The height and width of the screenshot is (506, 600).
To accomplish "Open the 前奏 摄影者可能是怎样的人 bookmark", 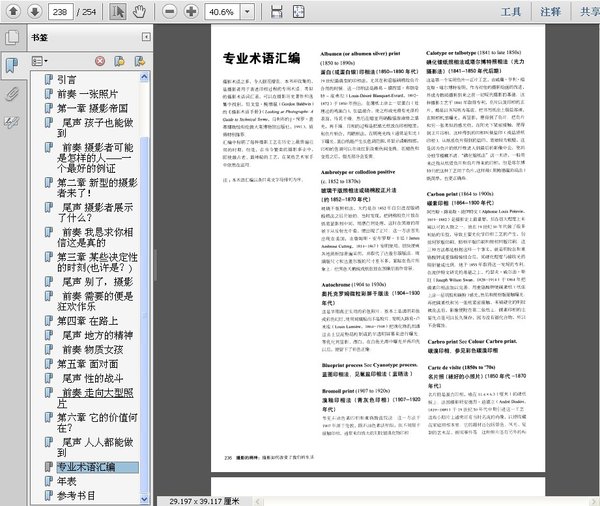I will 95,158.
